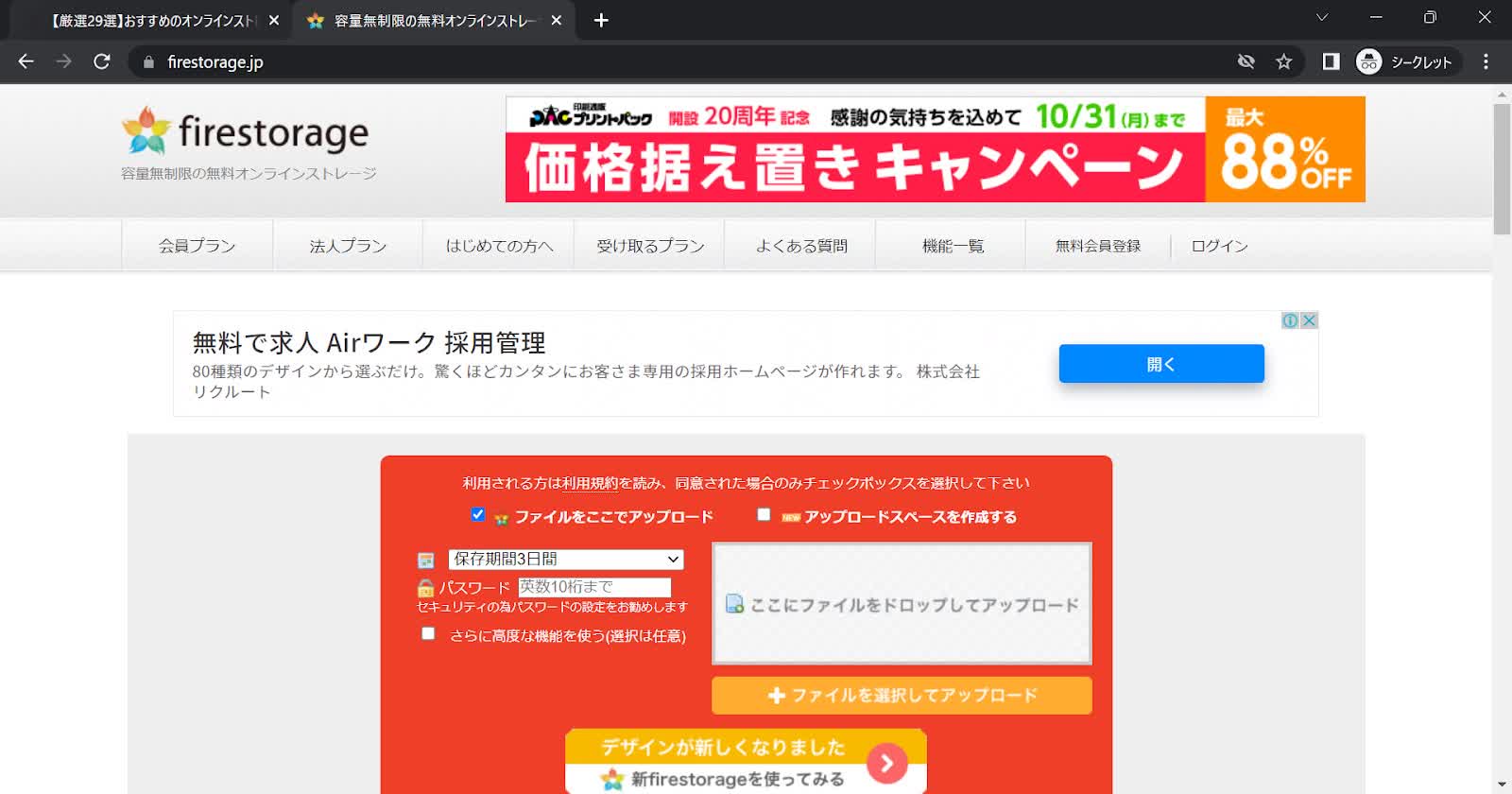1512x794 pixels.
Task: Click the scrollbar down arrow
Action: coord(1502,785)
